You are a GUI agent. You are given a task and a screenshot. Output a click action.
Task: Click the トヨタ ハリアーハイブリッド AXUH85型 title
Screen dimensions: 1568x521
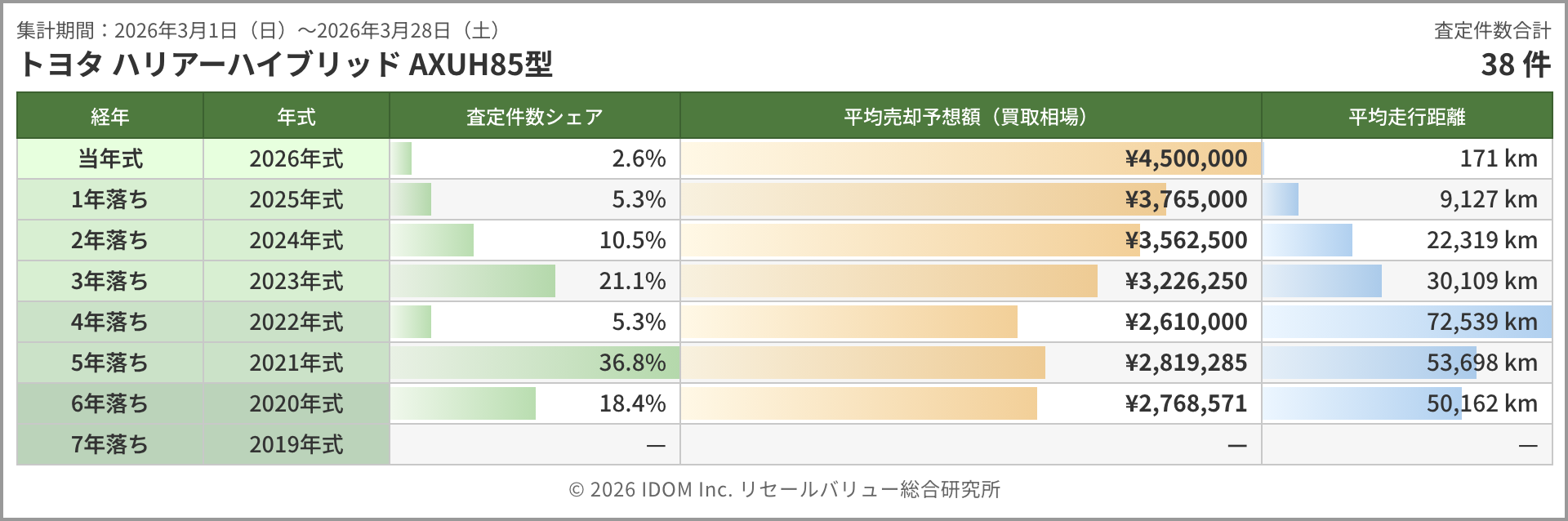285,64
